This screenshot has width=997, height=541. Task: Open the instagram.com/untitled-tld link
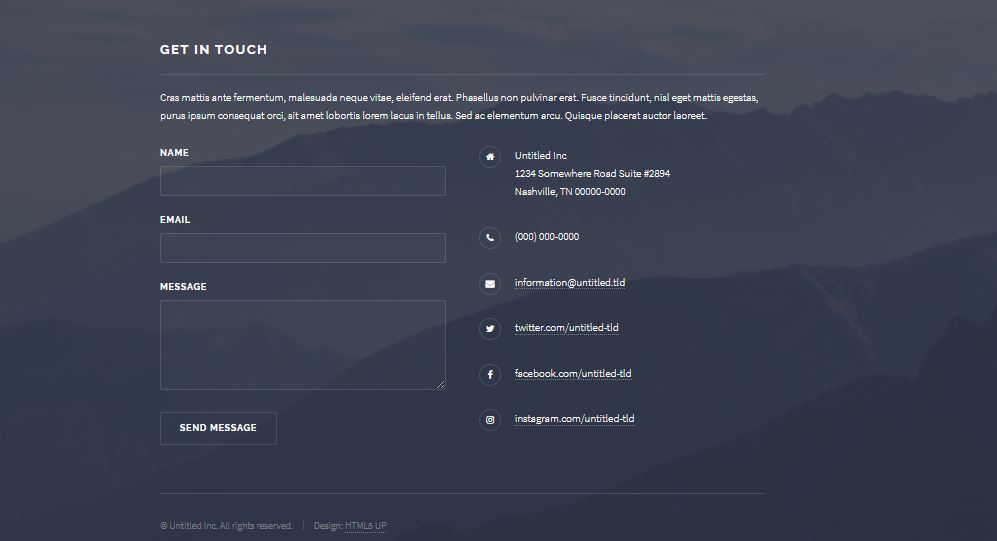tap(574, 418)
